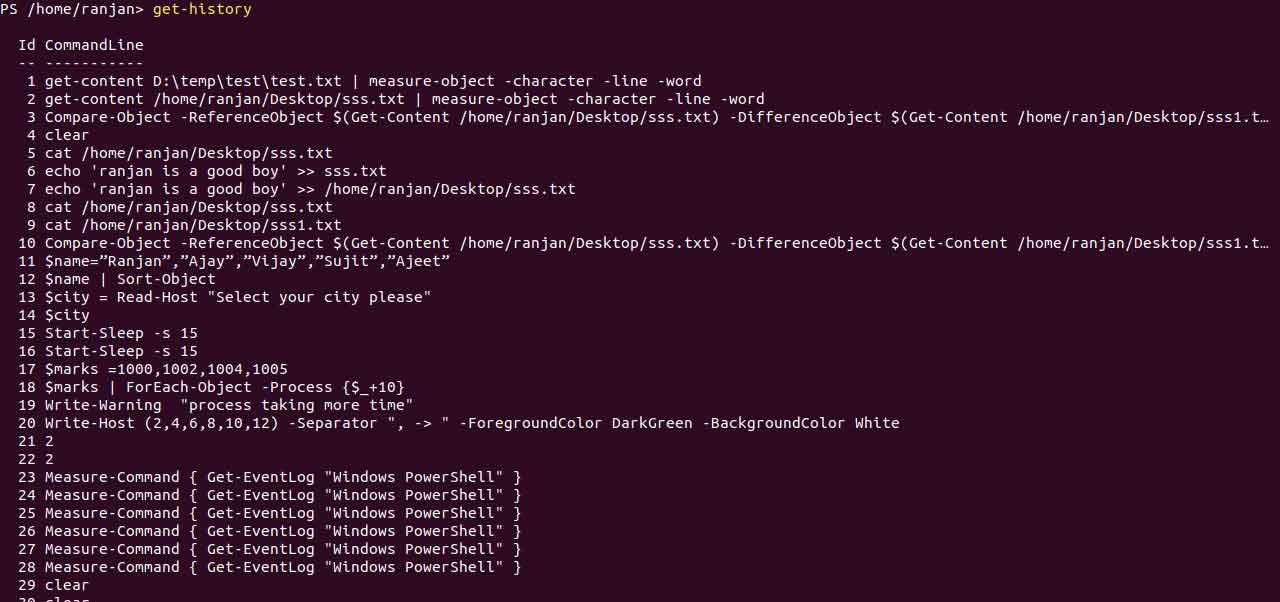Viewport: 1280px width, 602px height.
Task: Click the $name array assignment line
Action: tap(247, 261)
